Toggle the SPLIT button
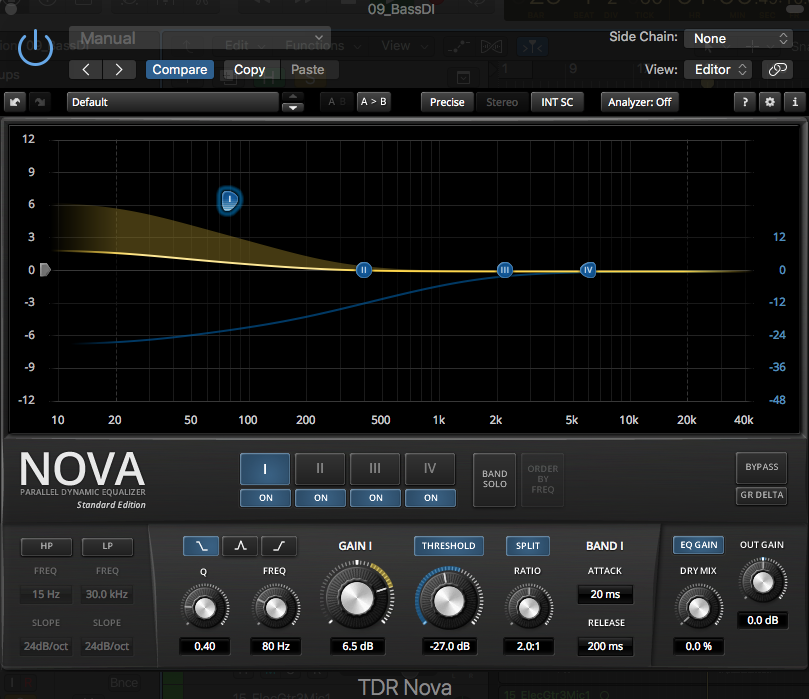This screenshot has height=699, width=809. [x=528, y=546]
